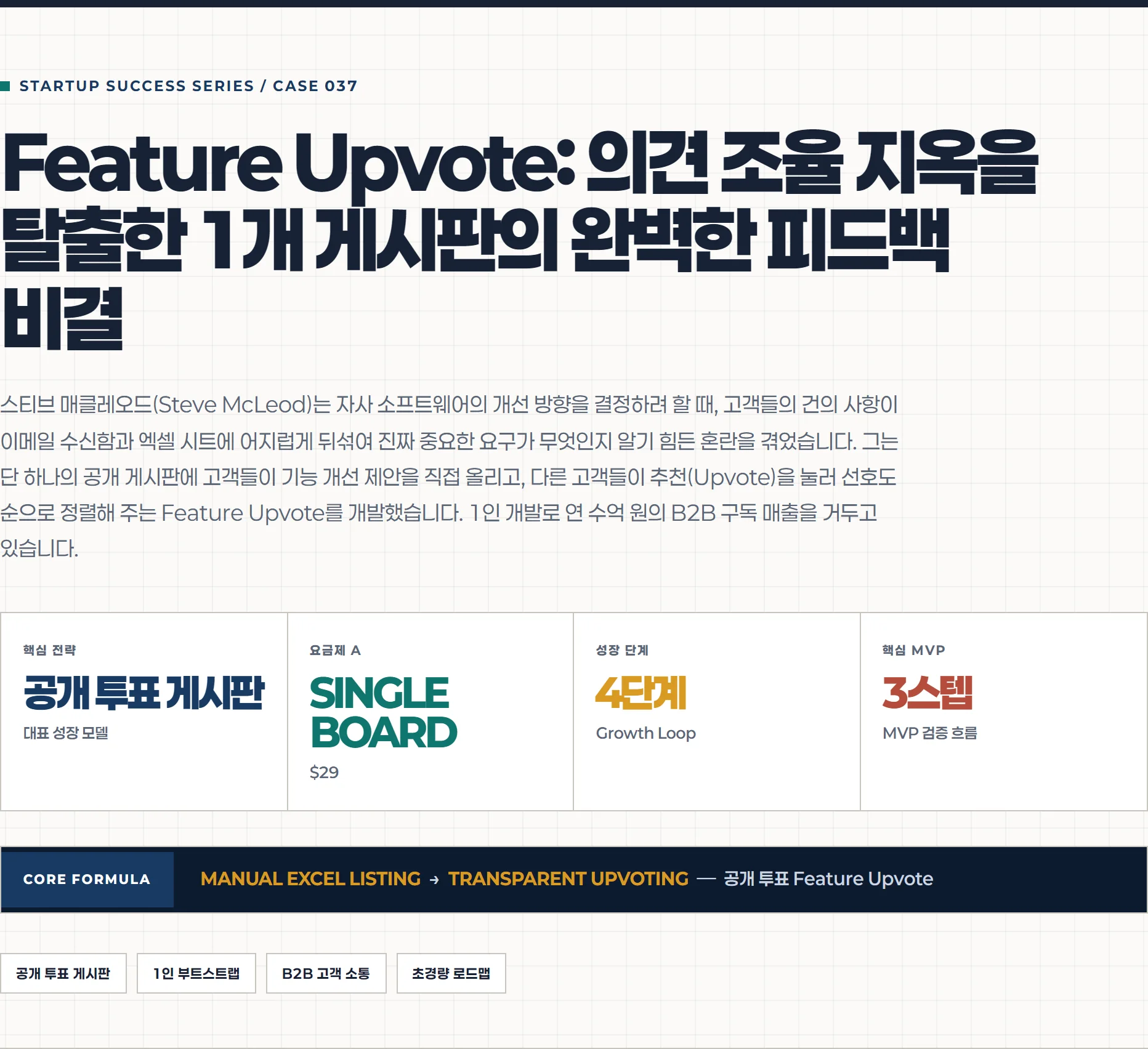Image resolution: width=1148 pixels, height=1049 pixels.
Task: Click the '요금제 A' card label
Action: pos(335,650)
